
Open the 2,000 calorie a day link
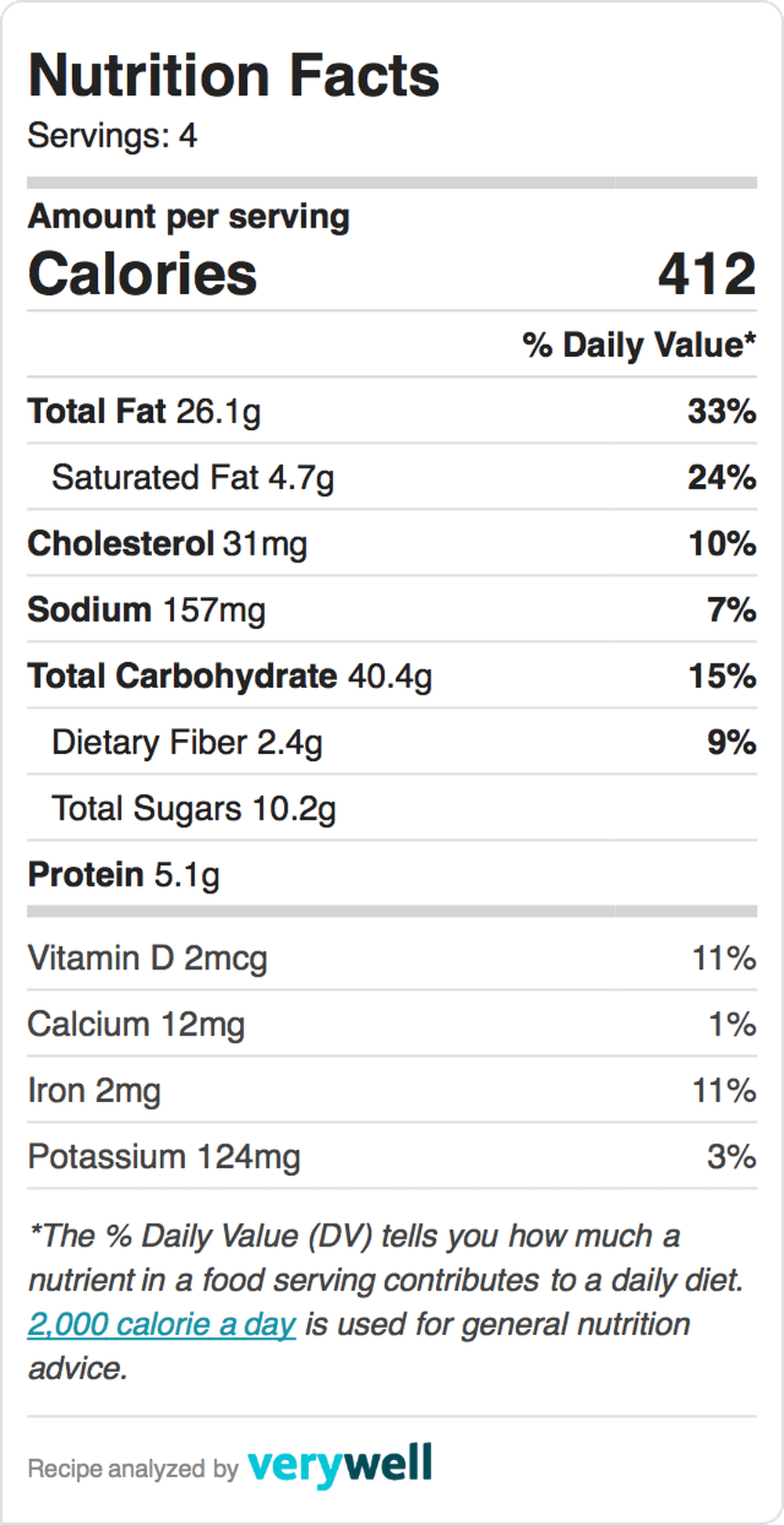point(162,1324)
